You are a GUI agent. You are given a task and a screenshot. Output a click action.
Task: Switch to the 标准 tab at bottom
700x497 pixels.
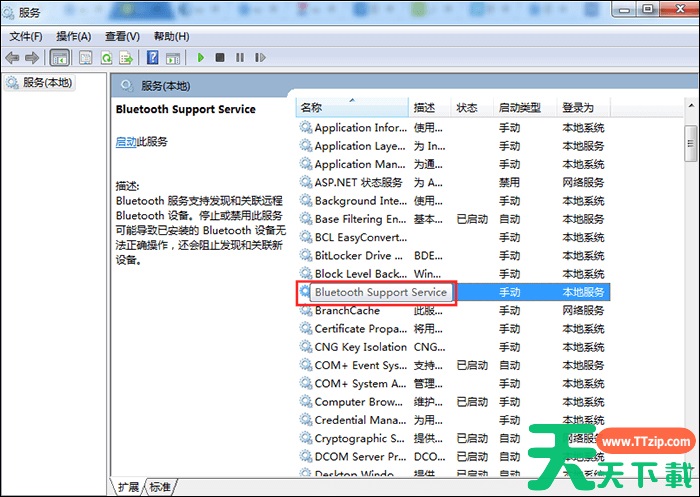(160, 487)
